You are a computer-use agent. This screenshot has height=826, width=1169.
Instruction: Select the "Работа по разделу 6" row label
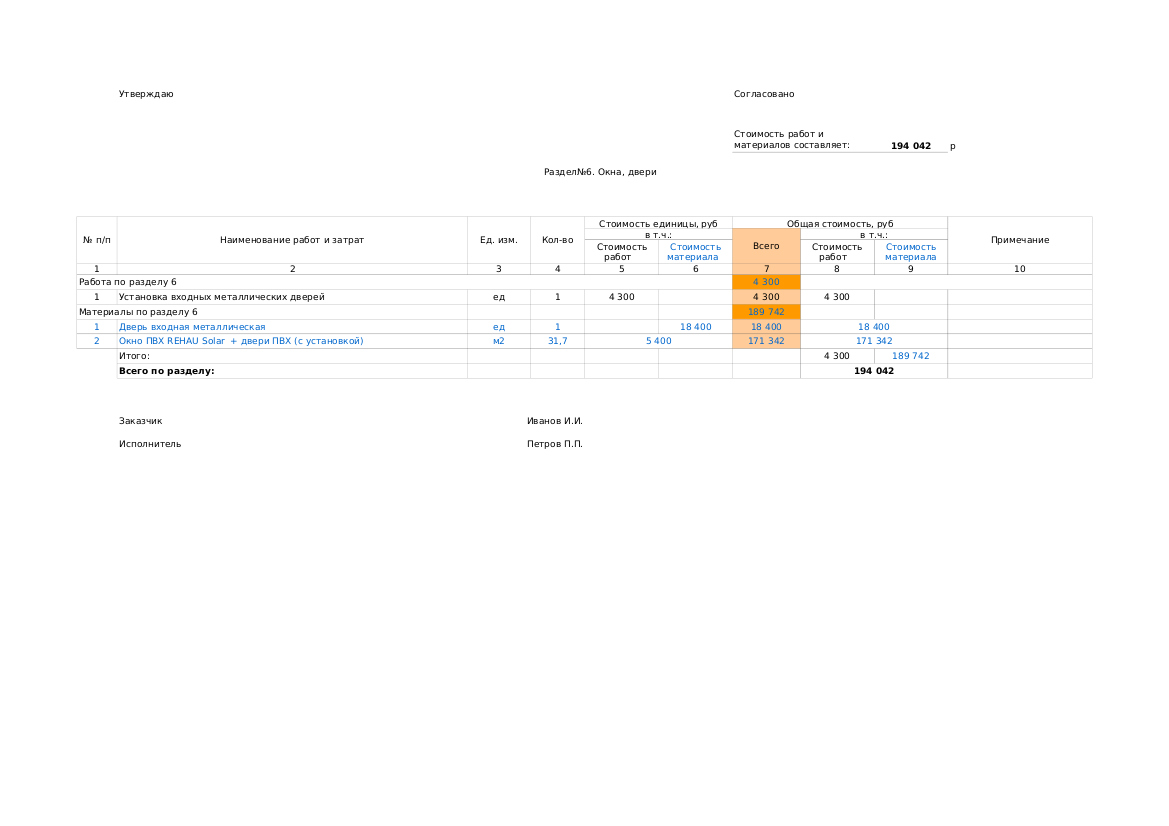[128, 282]
